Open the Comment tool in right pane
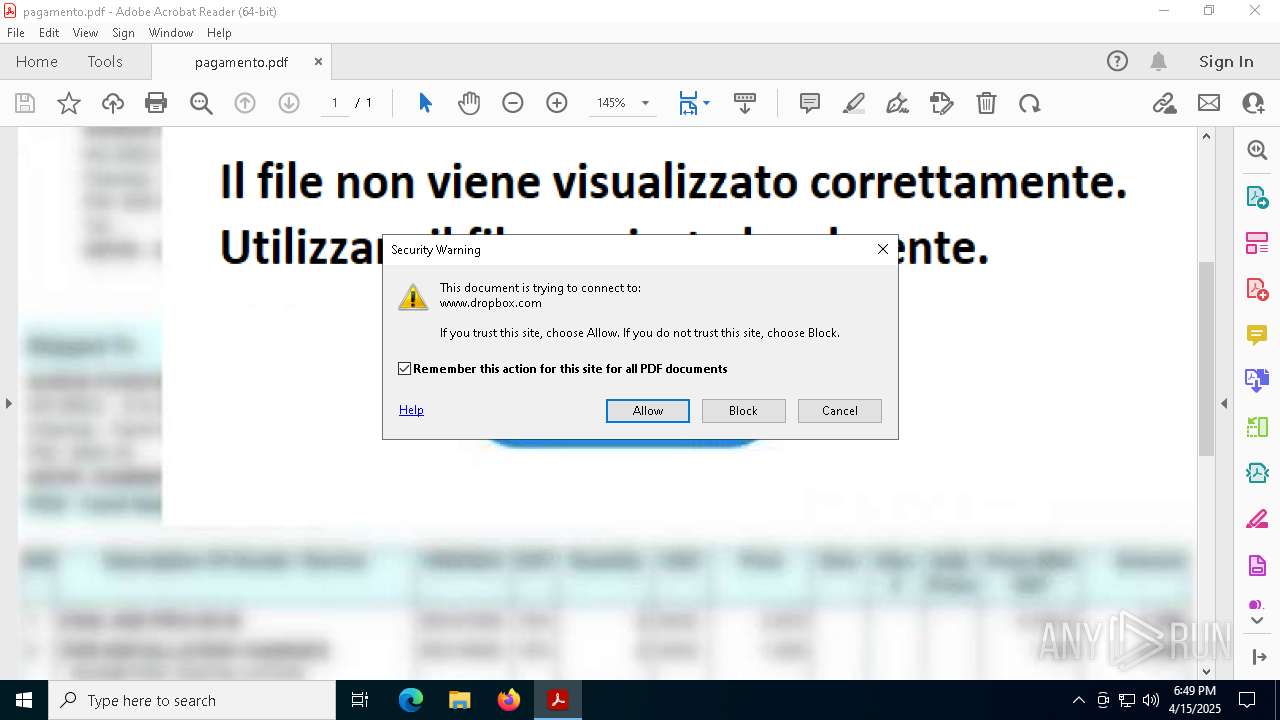This screenshot has width=1280, height=720. click(1257, 335)
